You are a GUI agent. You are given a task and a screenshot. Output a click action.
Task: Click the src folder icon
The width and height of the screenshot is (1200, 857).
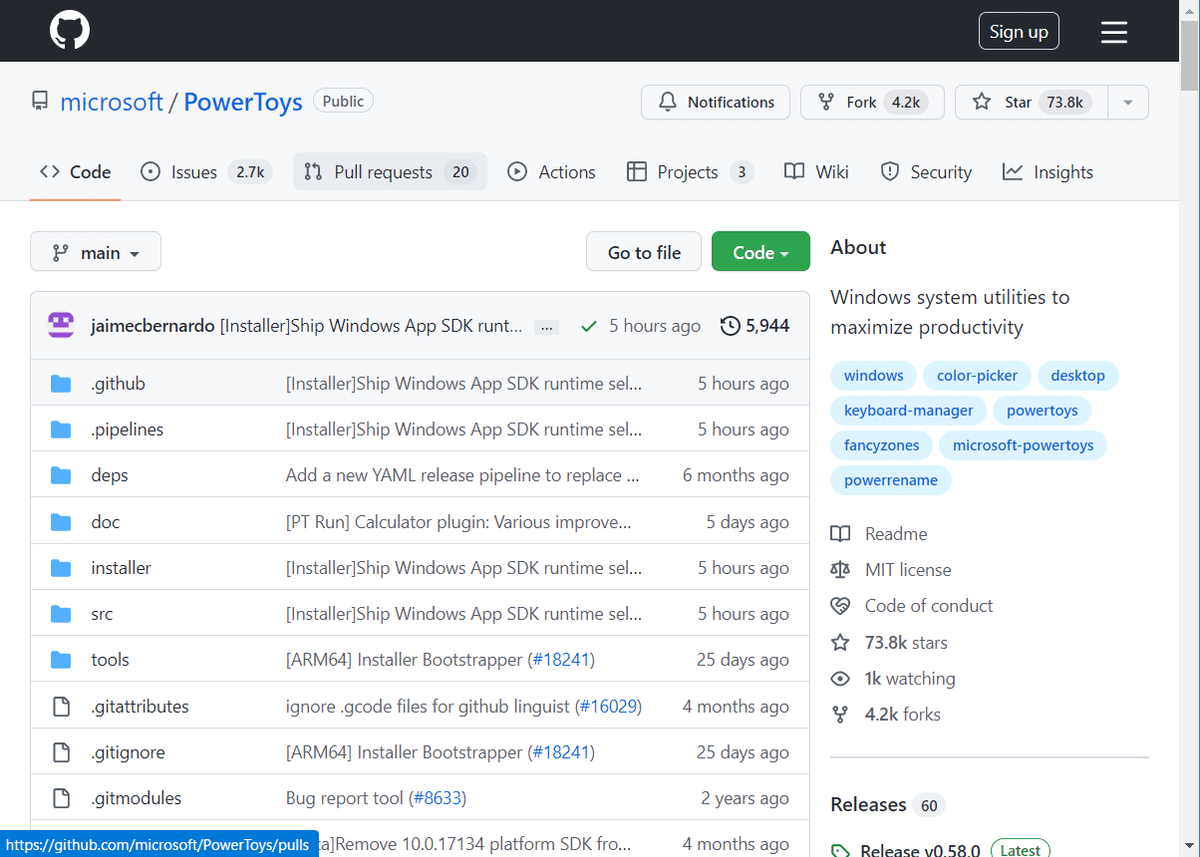pos(61,613)
